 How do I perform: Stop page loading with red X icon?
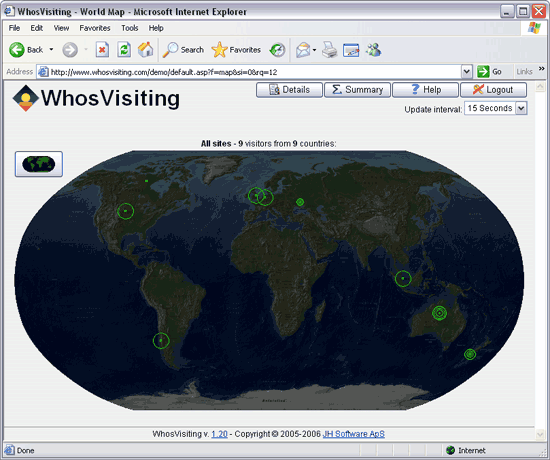tap(102, 50)
